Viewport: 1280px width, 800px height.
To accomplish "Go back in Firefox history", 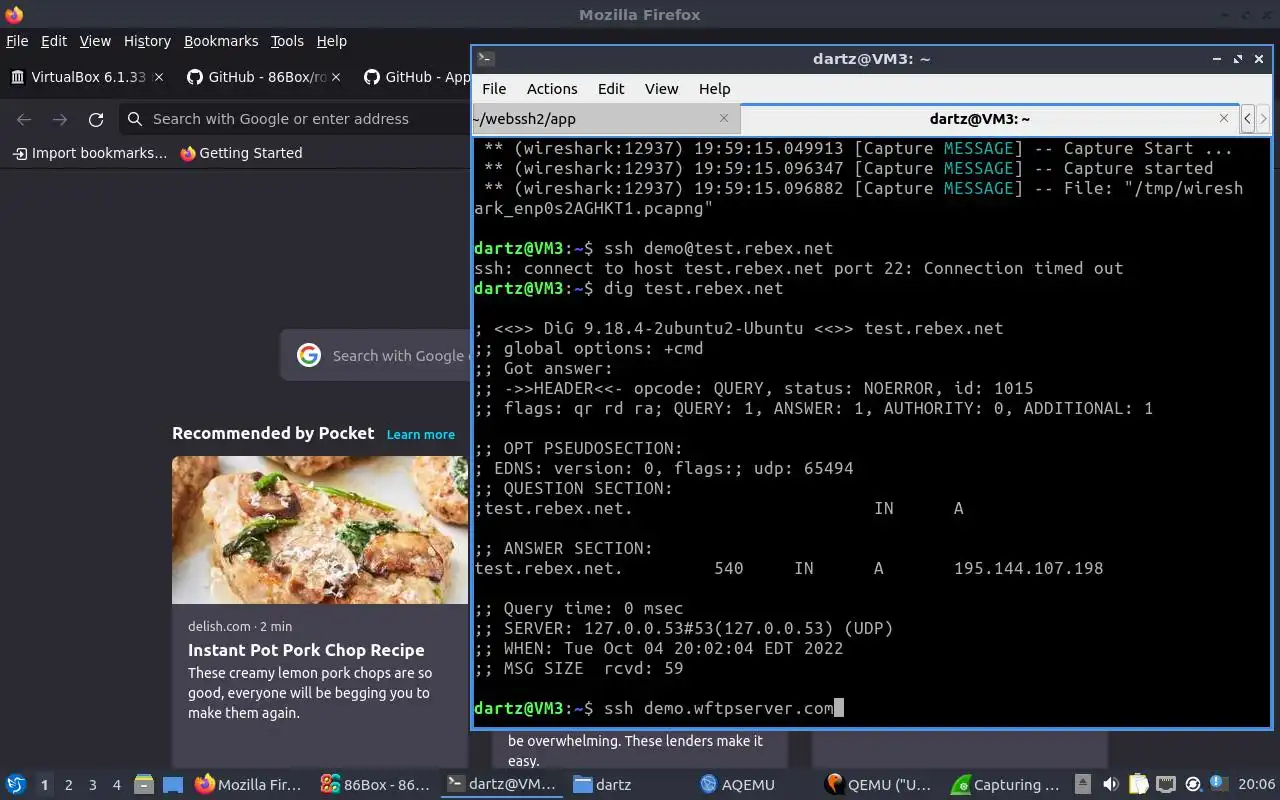I will 24,119.
